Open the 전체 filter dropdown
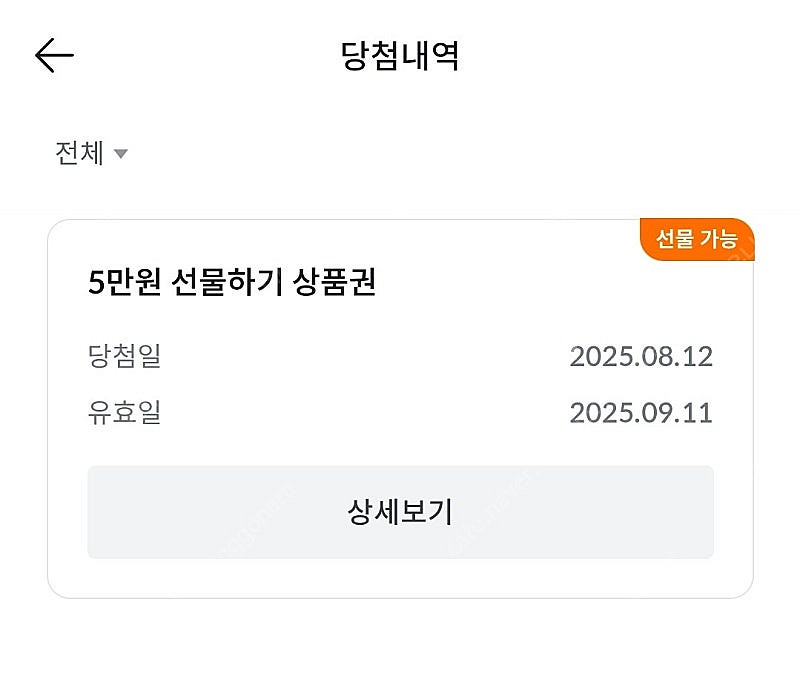The width and height of the screenshot is (800, 688). pyautogui.click(x=80, y=154)
